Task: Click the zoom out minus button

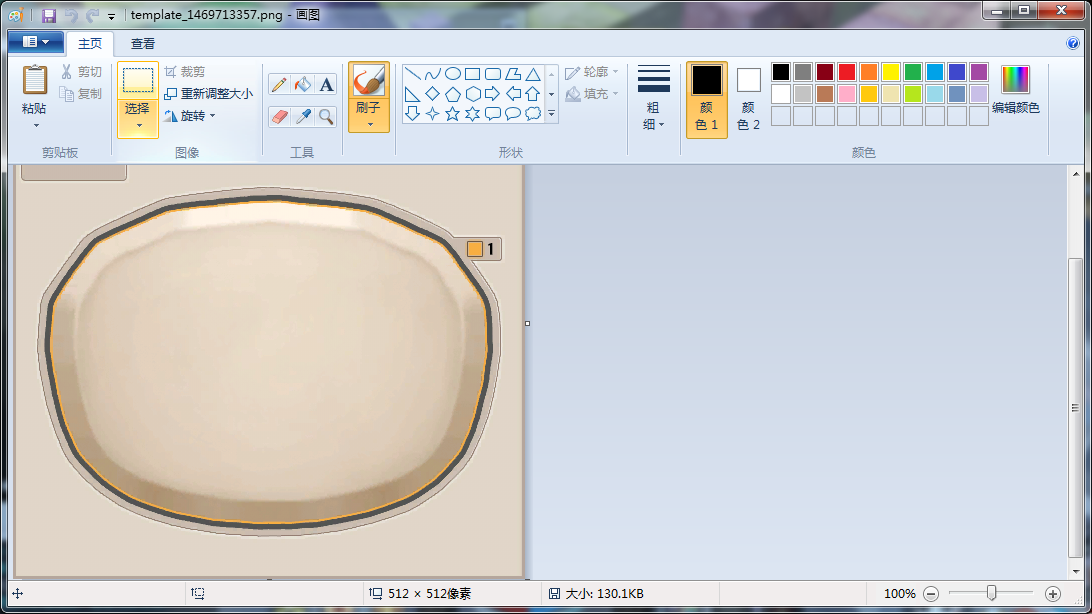Action: point(931,594)
